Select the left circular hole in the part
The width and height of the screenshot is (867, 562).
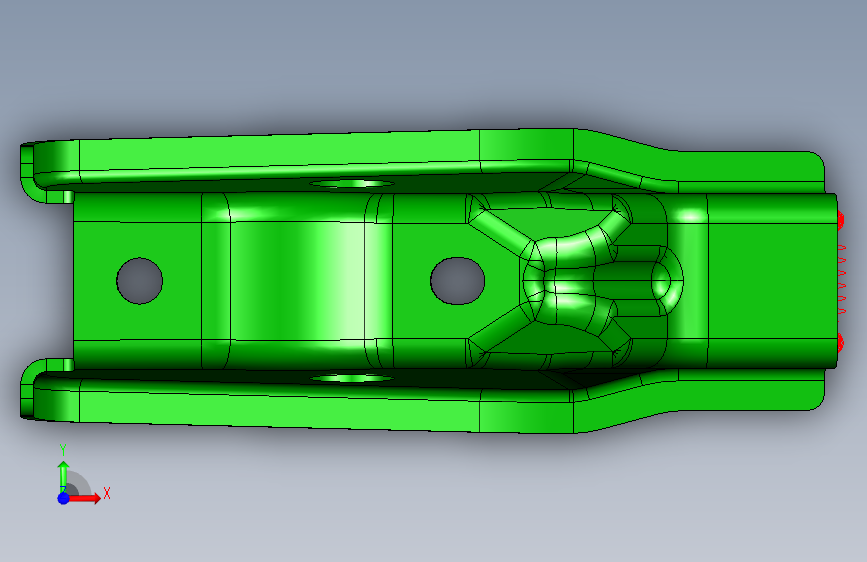[x=139, y=281]
